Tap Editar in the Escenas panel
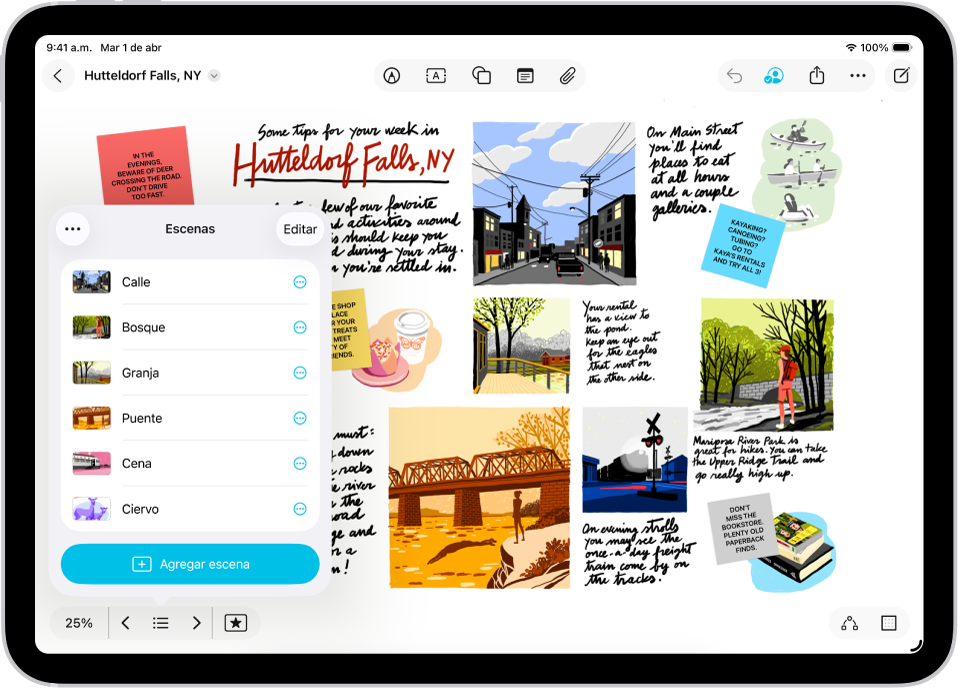 pyautogui.click(x=299, y=228)
